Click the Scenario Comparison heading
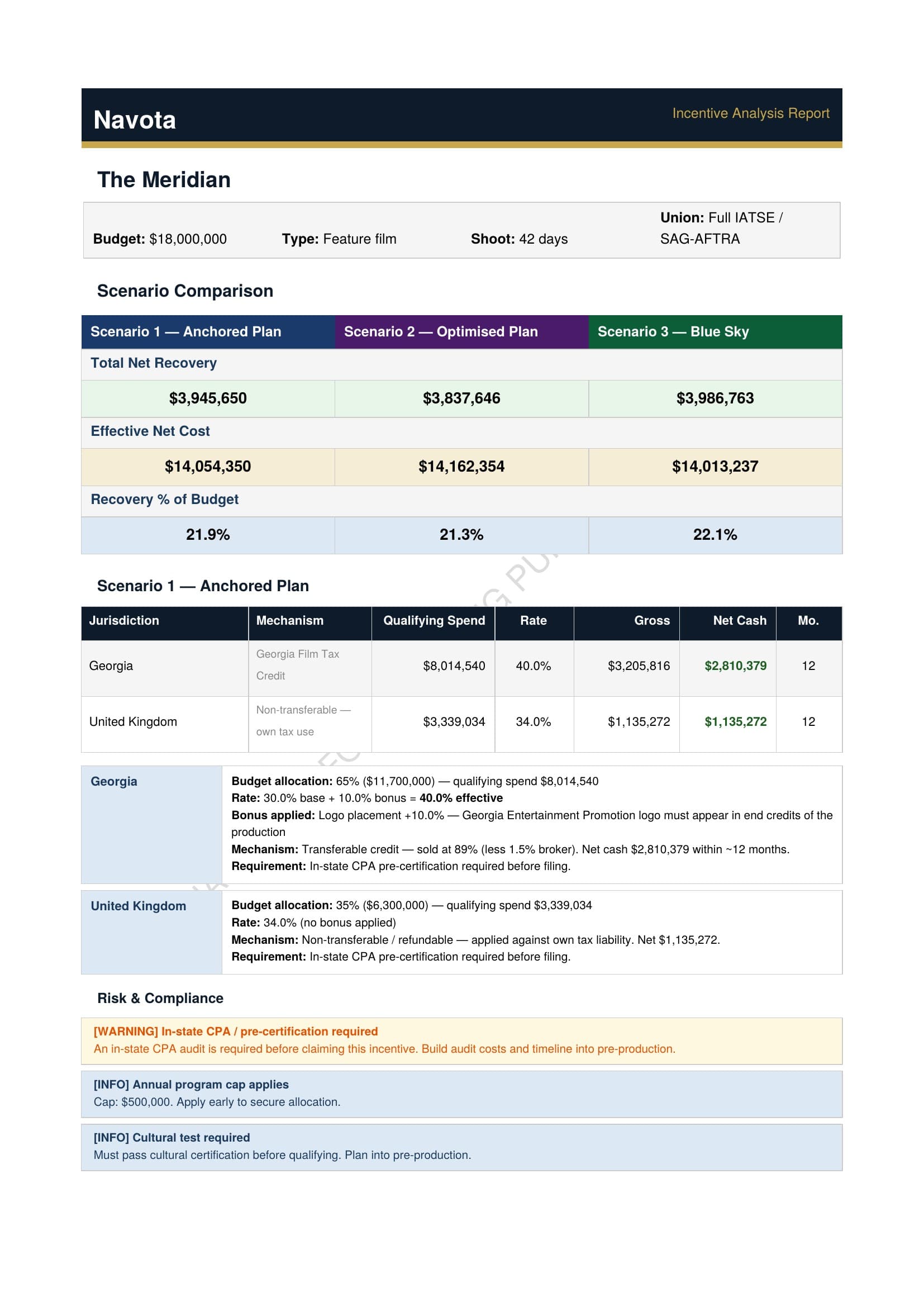The height and width of the screenshot is (1307, 924). [185, 291]
